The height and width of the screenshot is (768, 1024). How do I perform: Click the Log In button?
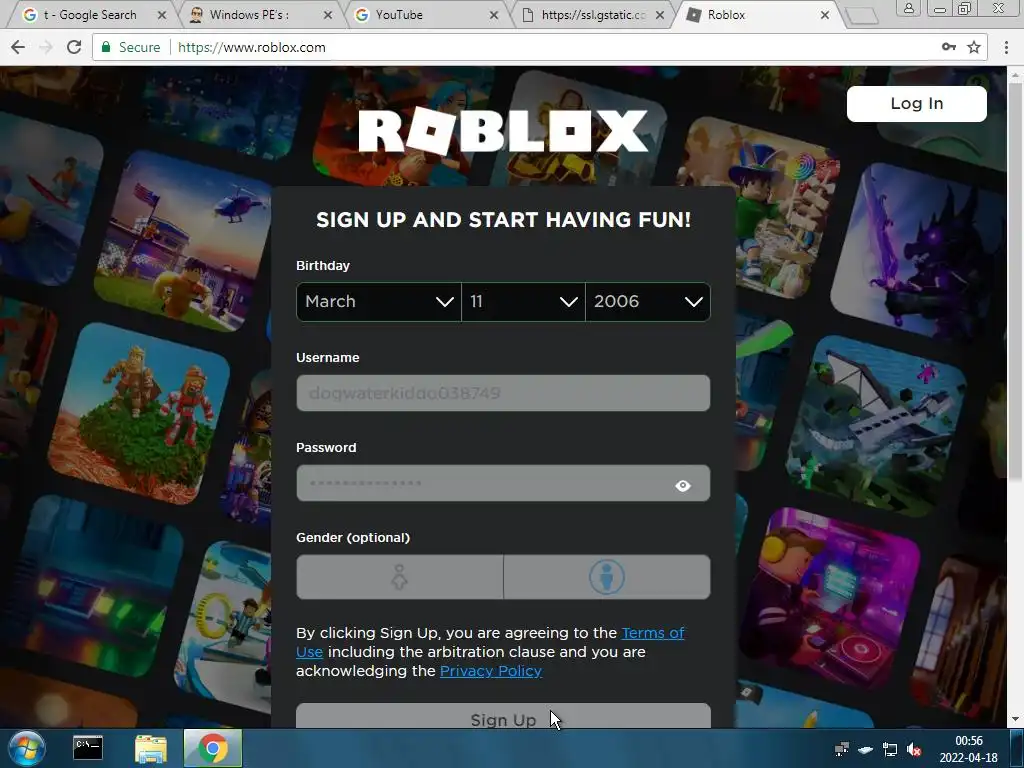(916, 104)
